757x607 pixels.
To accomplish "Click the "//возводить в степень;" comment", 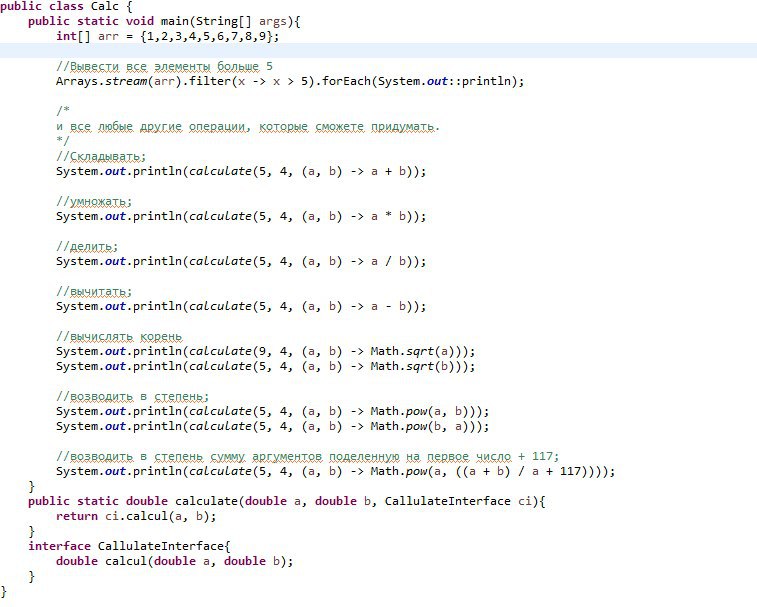I will 133,396.
